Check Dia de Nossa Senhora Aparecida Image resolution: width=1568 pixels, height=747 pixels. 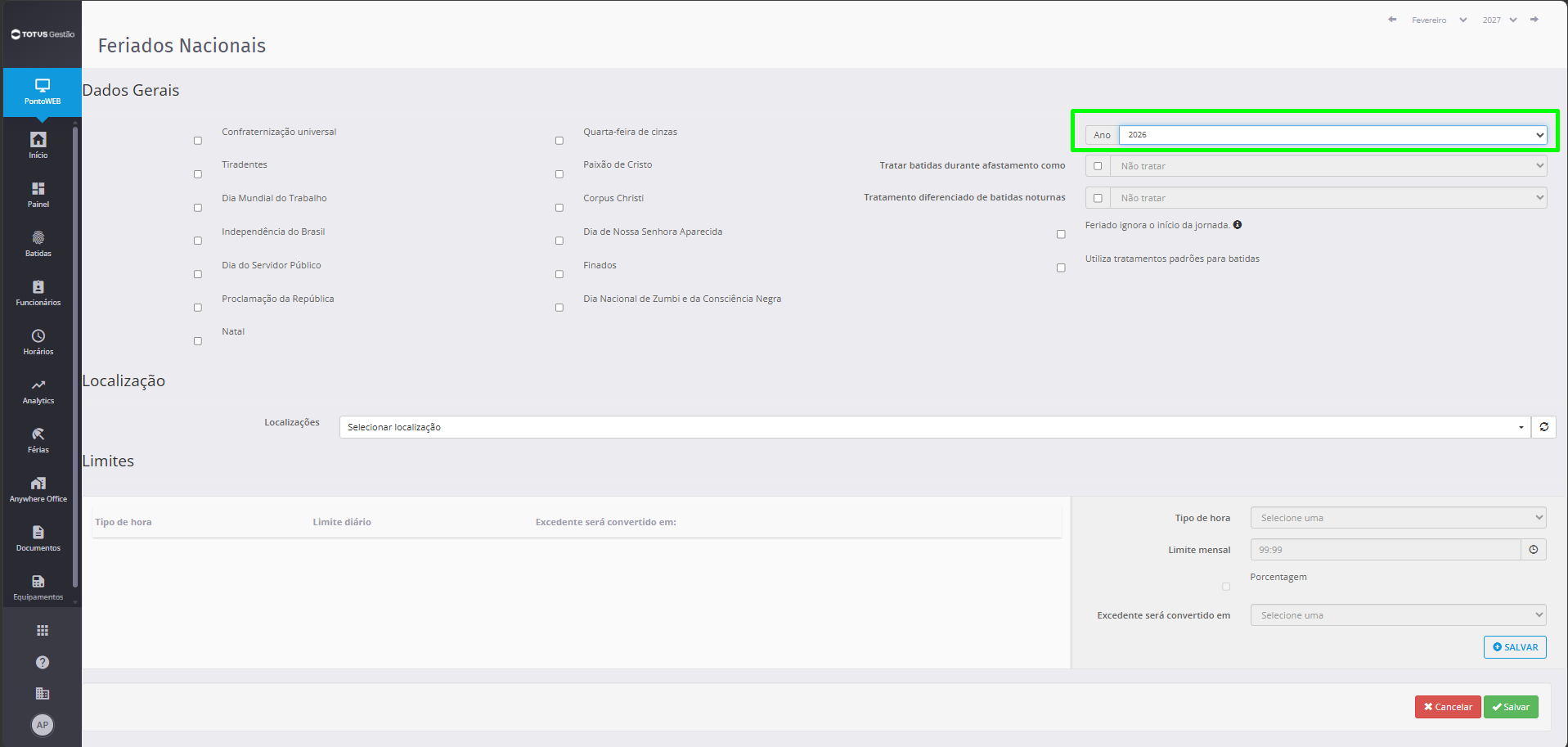(559, 241)
